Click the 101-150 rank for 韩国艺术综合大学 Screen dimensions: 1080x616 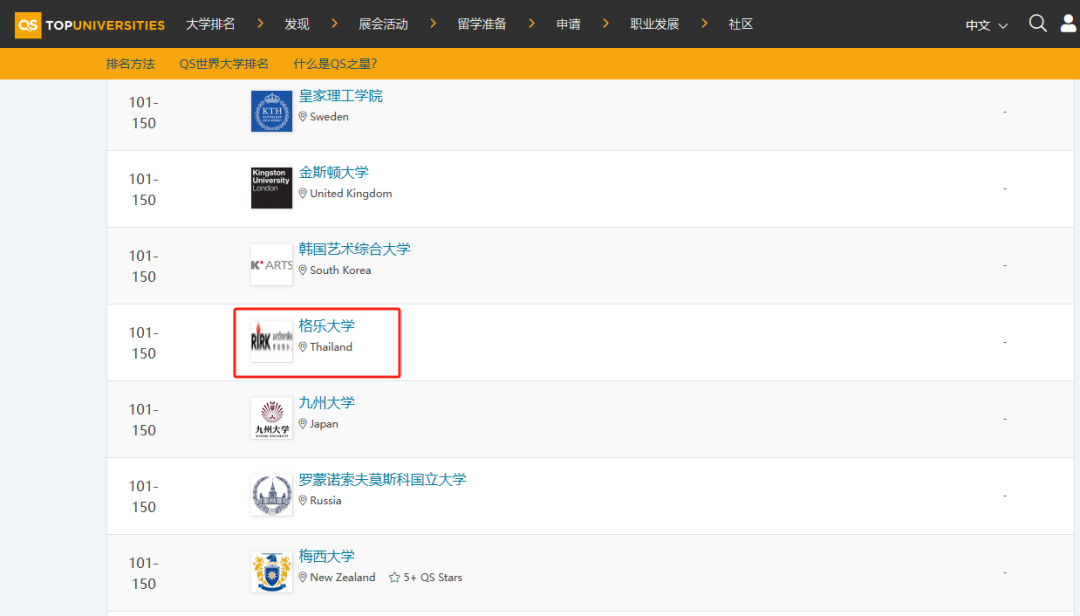[143, 266]
